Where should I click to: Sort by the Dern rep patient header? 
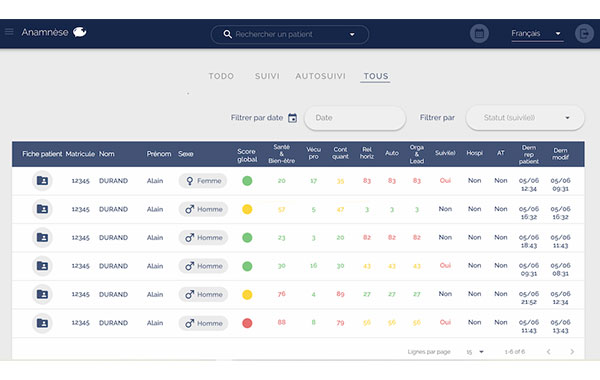(x=529, y=154)
